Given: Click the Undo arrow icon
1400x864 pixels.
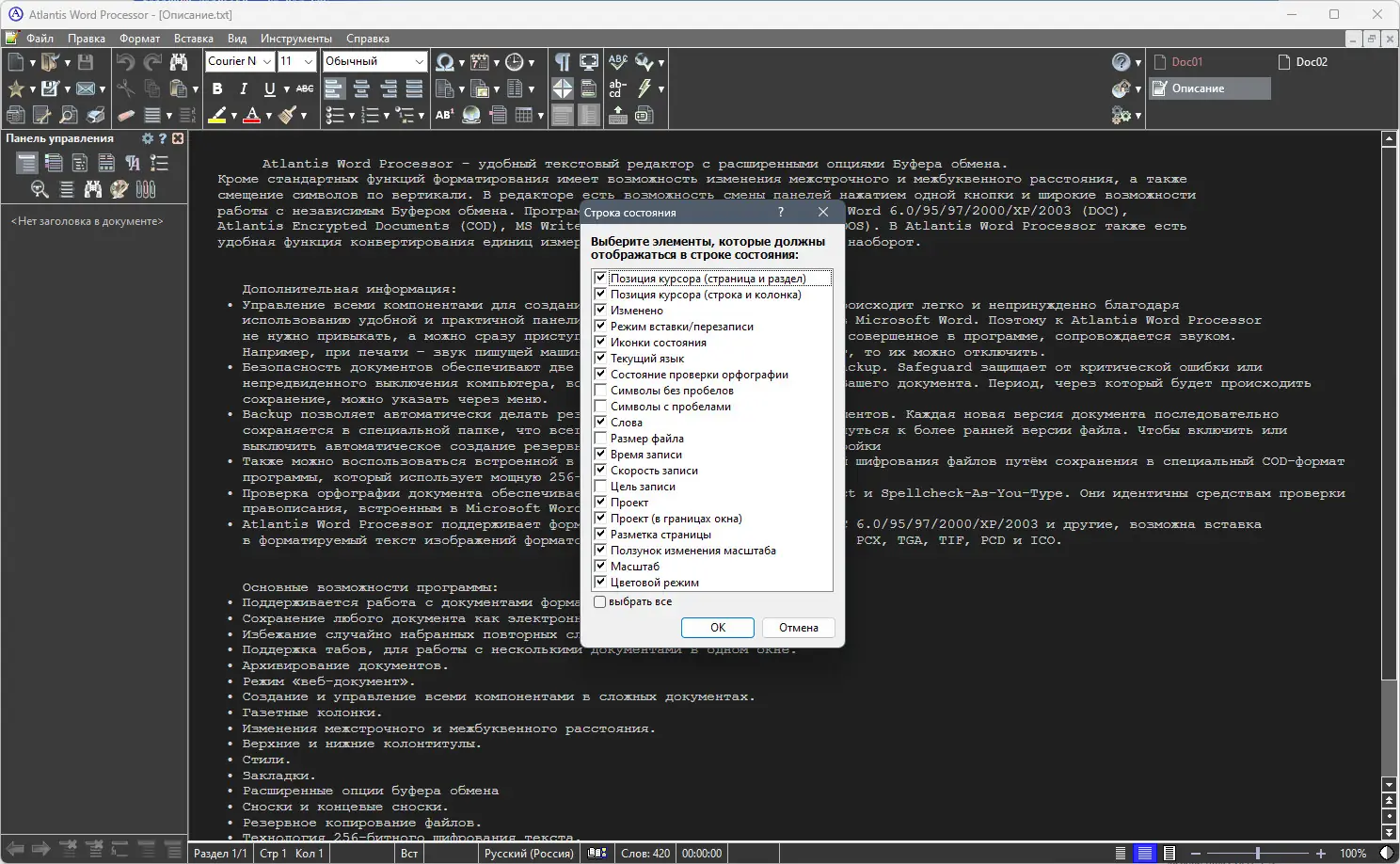Looking at the screenshot, I should tap(125, 62).
